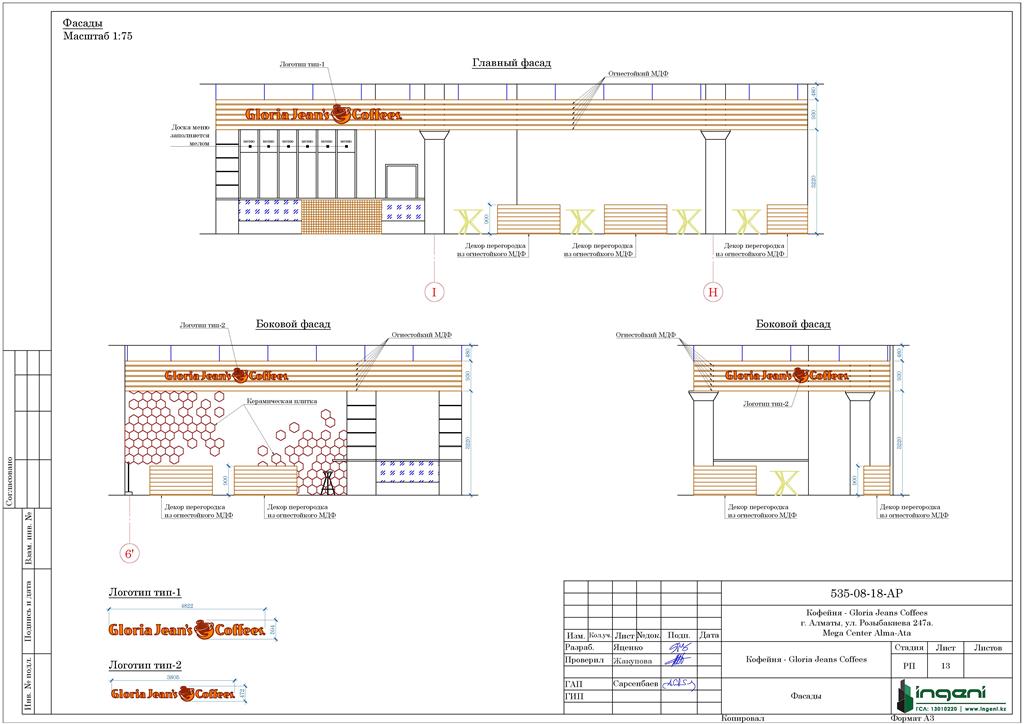1024x724 pixels.
Task: Click the "Копировал" text below the title block
Action: pos(743,718)
